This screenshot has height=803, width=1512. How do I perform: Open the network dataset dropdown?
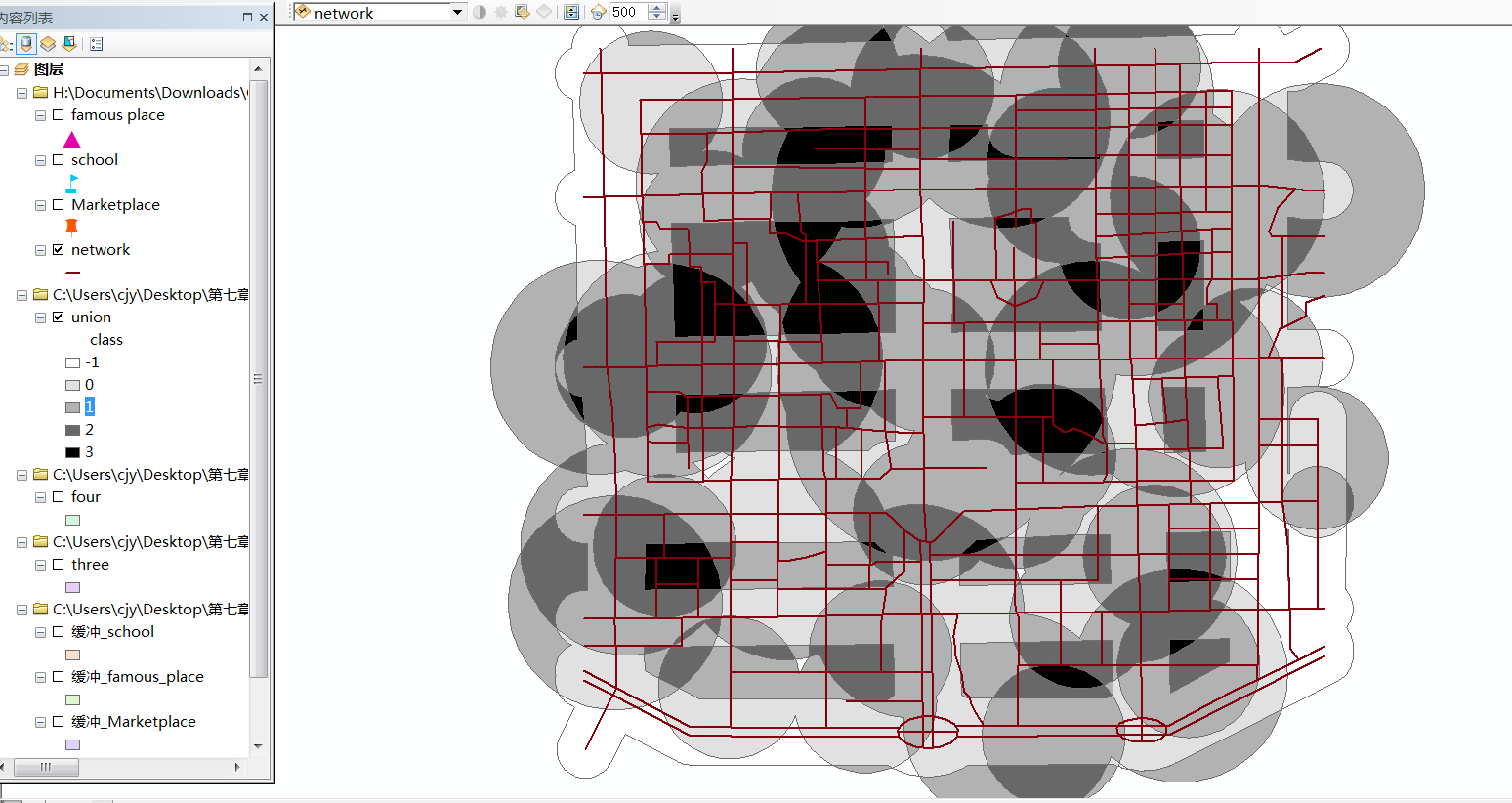[457, 12]
